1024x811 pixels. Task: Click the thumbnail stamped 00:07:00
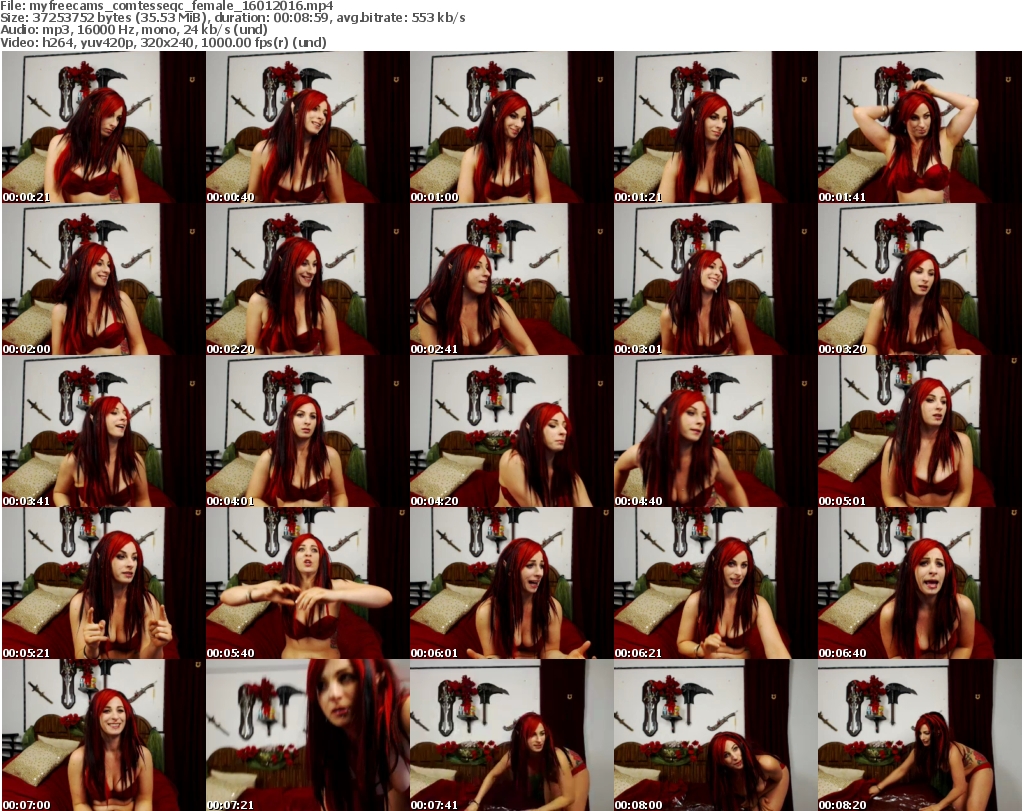click(104, 735)
